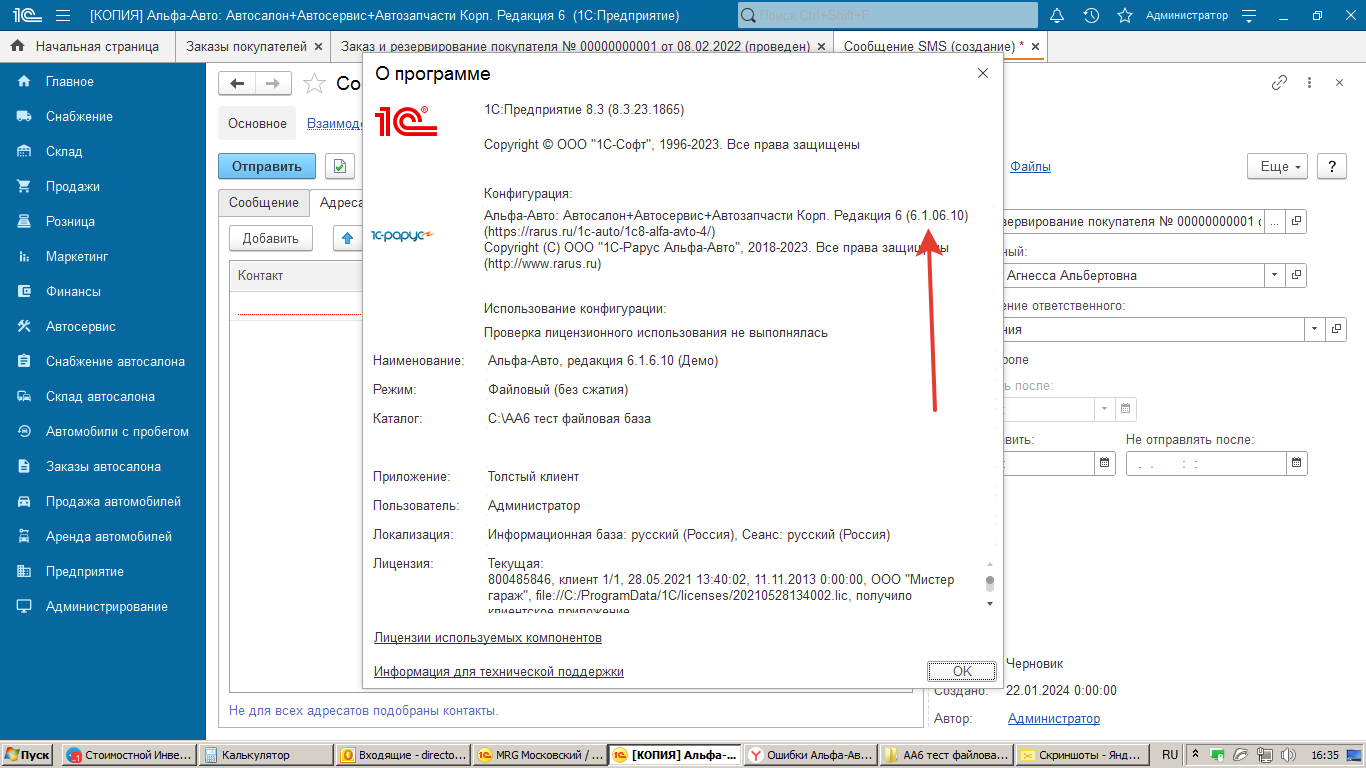Toggle the RU language indicator

(1170, 755)
